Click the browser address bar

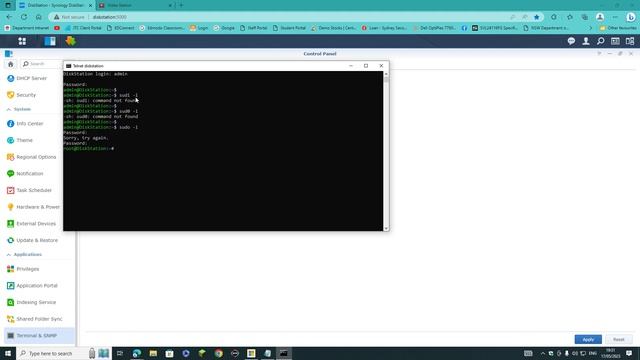tap(296, 17)
